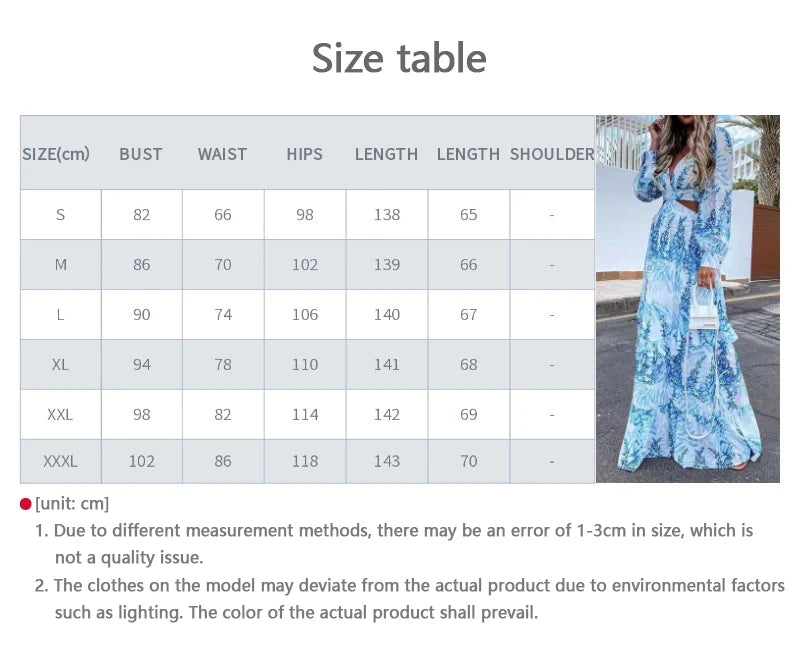Viewport: 800px width, 647px height.
Task: Click the hips value 118 in XXXL row
Action: point(305,461)
